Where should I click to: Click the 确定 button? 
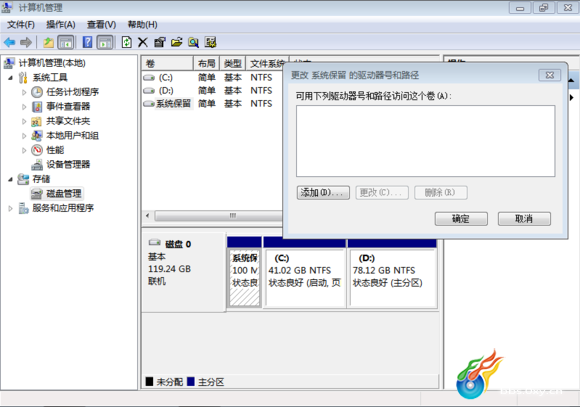click(x=461, y=219)
